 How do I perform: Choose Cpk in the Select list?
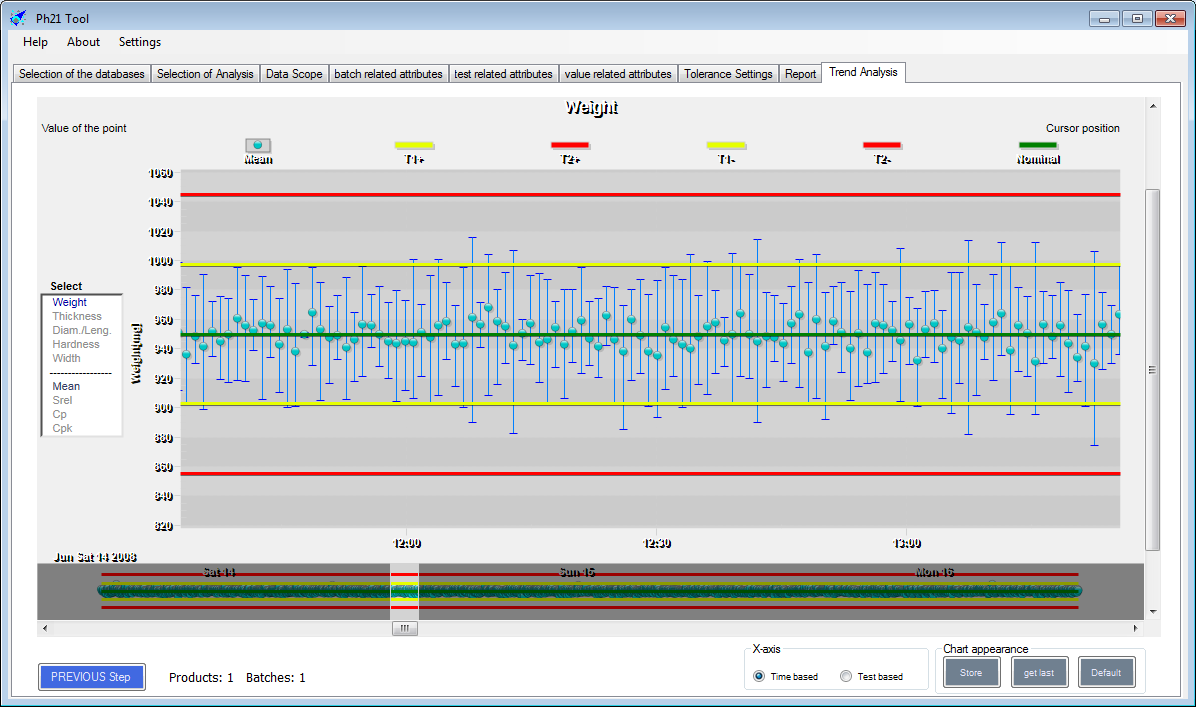point(62,428)
